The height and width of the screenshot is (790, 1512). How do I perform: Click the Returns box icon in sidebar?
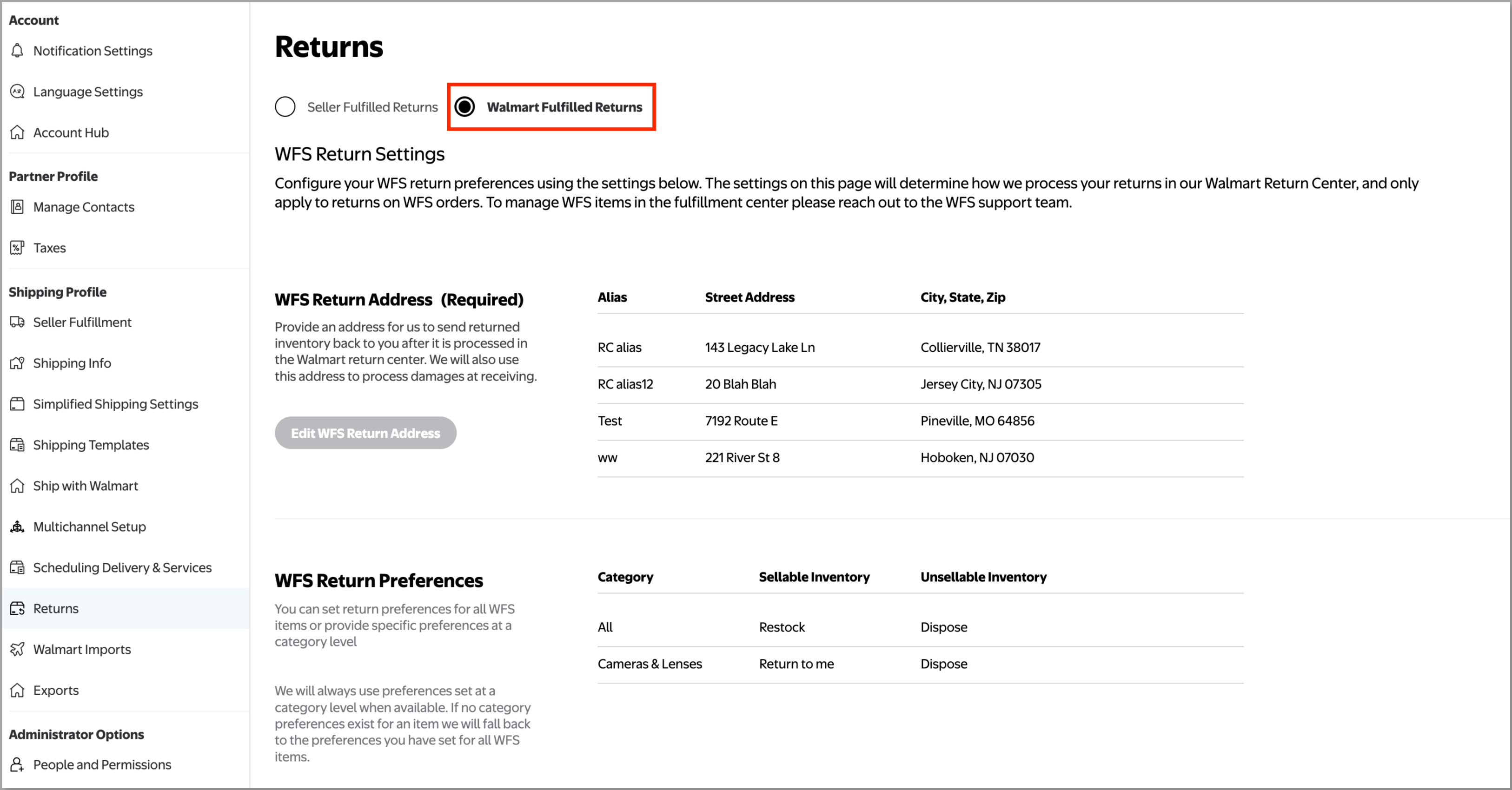[x=18, y=608]
